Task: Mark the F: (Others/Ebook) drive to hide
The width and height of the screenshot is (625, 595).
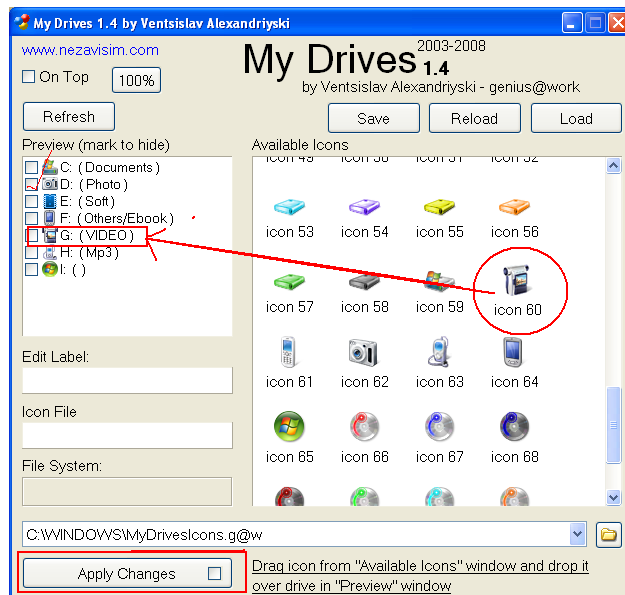Action: [31, 218]
